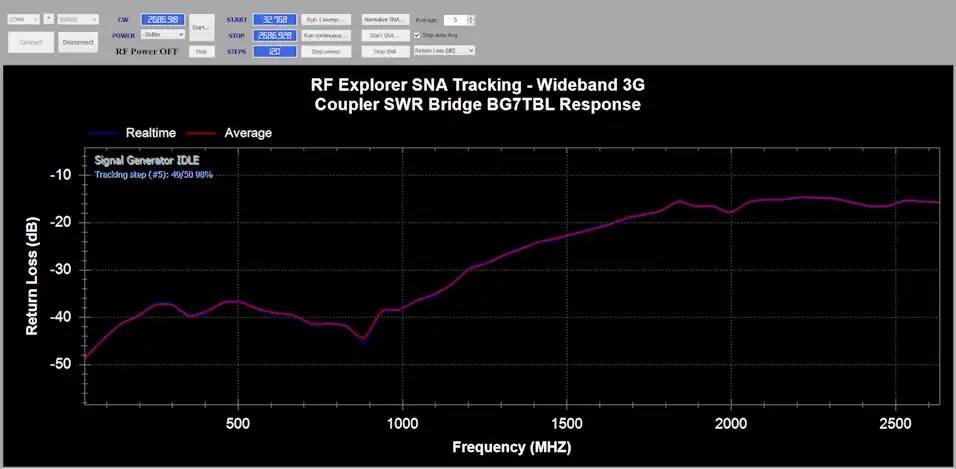This screenshot has width=956, height=469.
Task: Open the COM port dropdown
Action: pyautogui.click(x=24, y=19)
